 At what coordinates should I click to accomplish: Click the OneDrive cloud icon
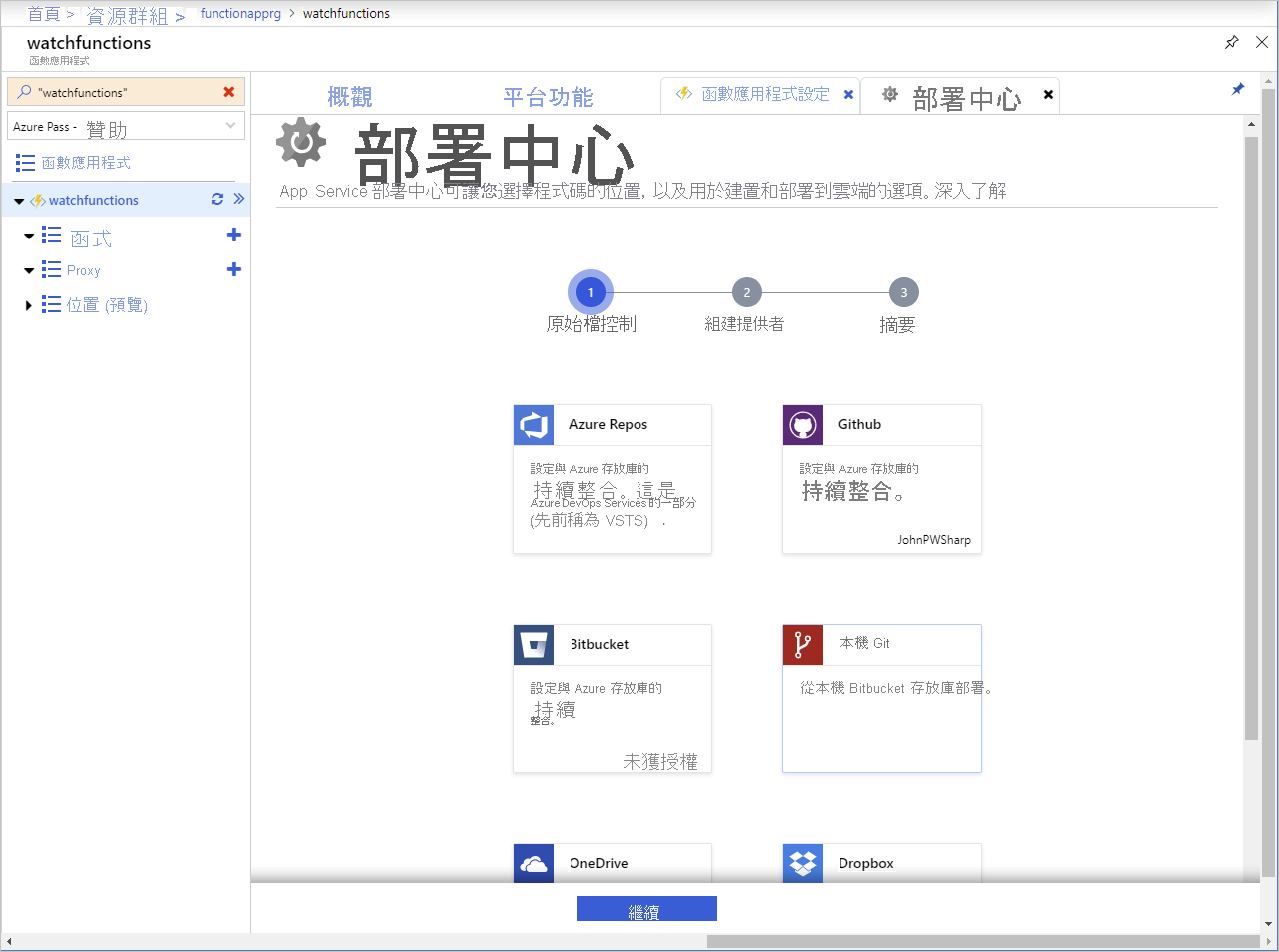pyautogui.click(x=534, y=864)
